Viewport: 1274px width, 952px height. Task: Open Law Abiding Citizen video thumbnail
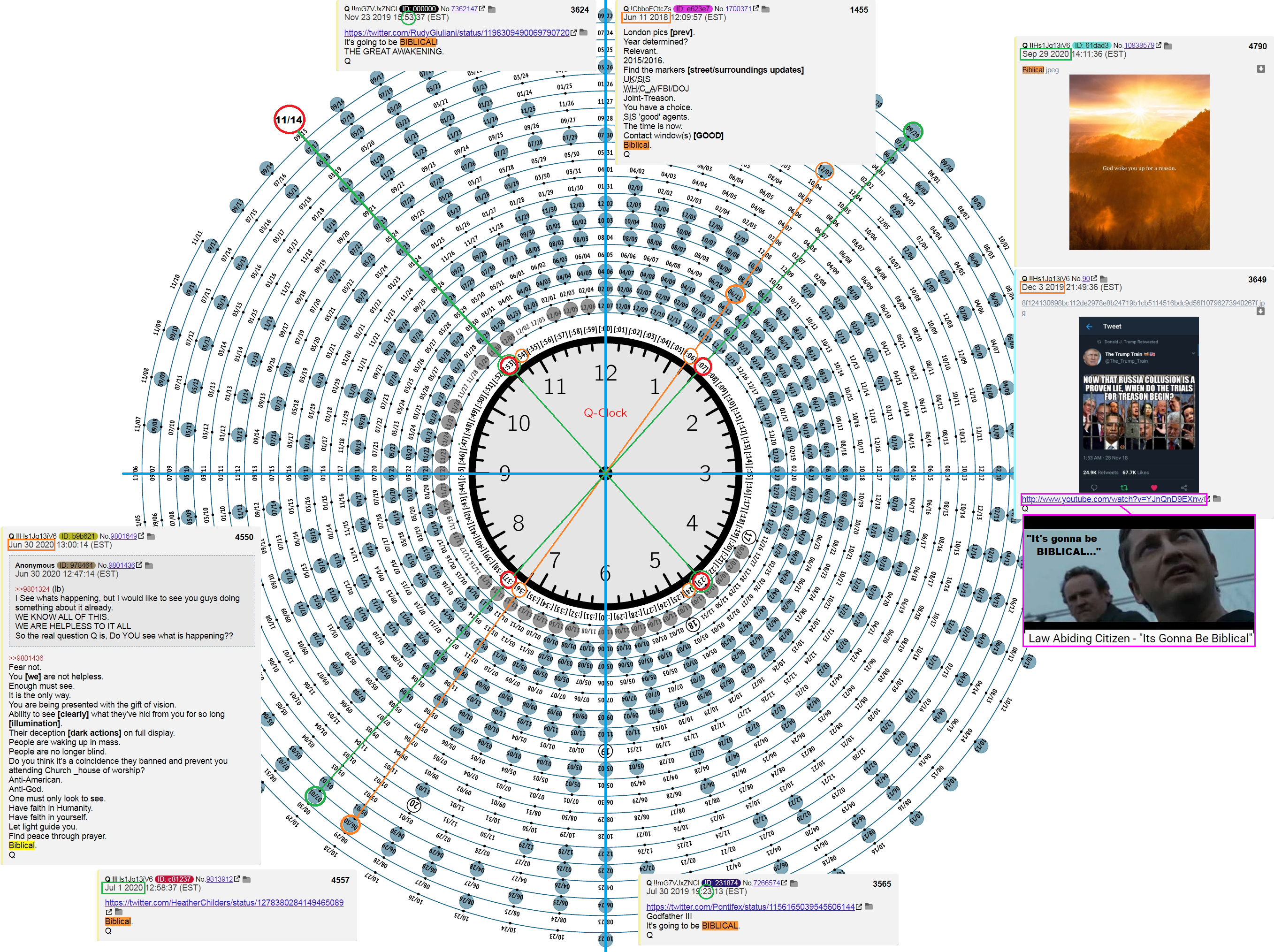point(1139,580)
